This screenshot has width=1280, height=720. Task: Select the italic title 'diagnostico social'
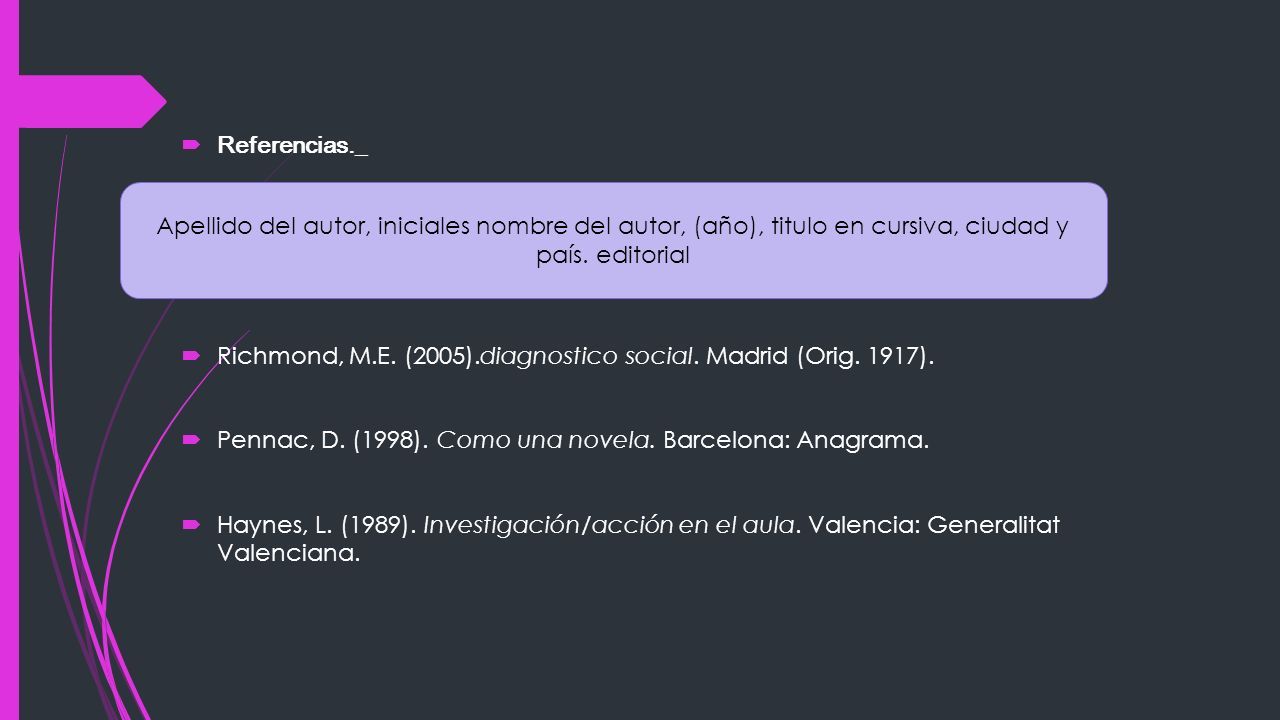pos(587,357)
